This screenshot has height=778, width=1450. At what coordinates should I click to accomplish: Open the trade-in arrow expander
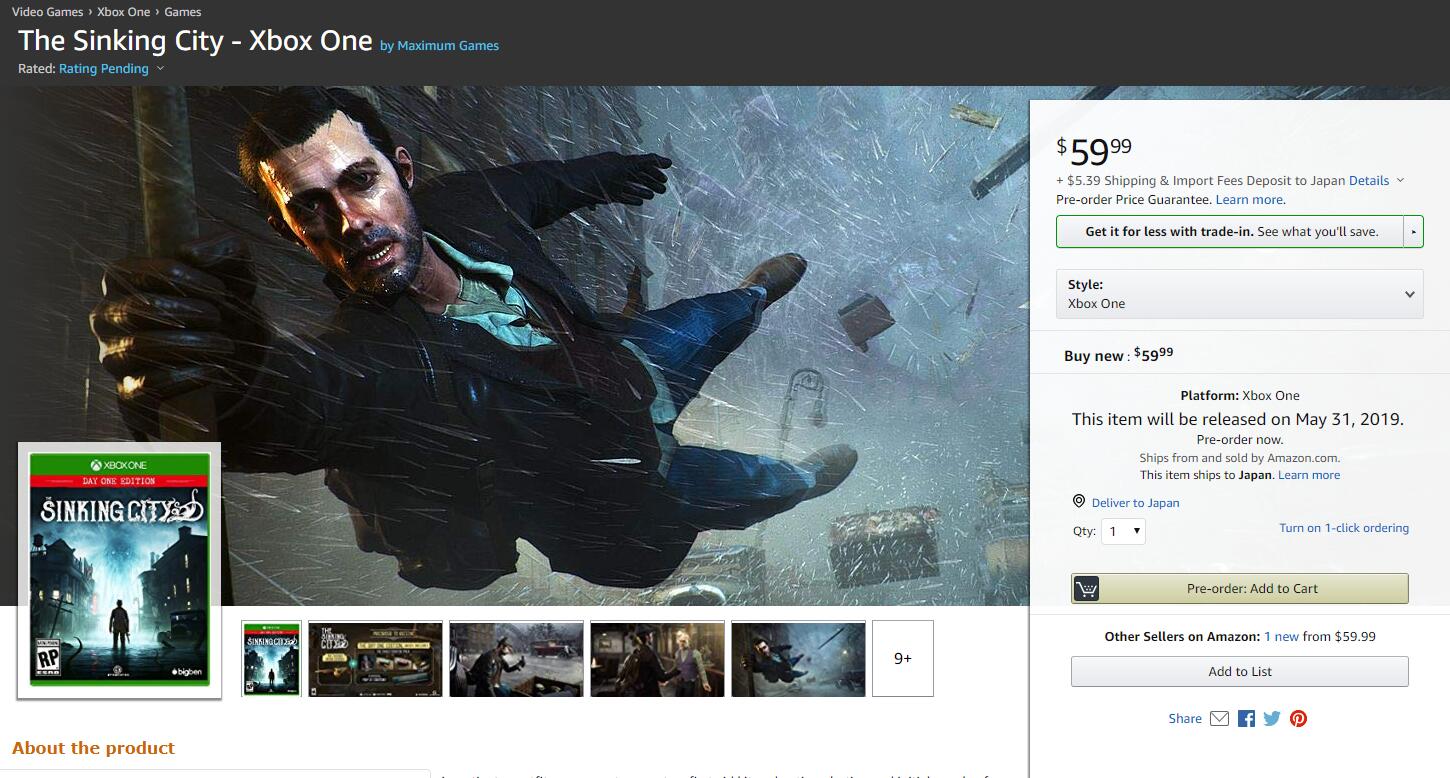[1413, 232]
